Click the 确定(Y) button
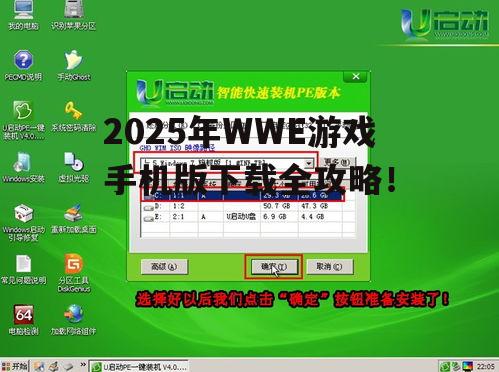The height and width of the screenshot is (372, 499). 274,267
